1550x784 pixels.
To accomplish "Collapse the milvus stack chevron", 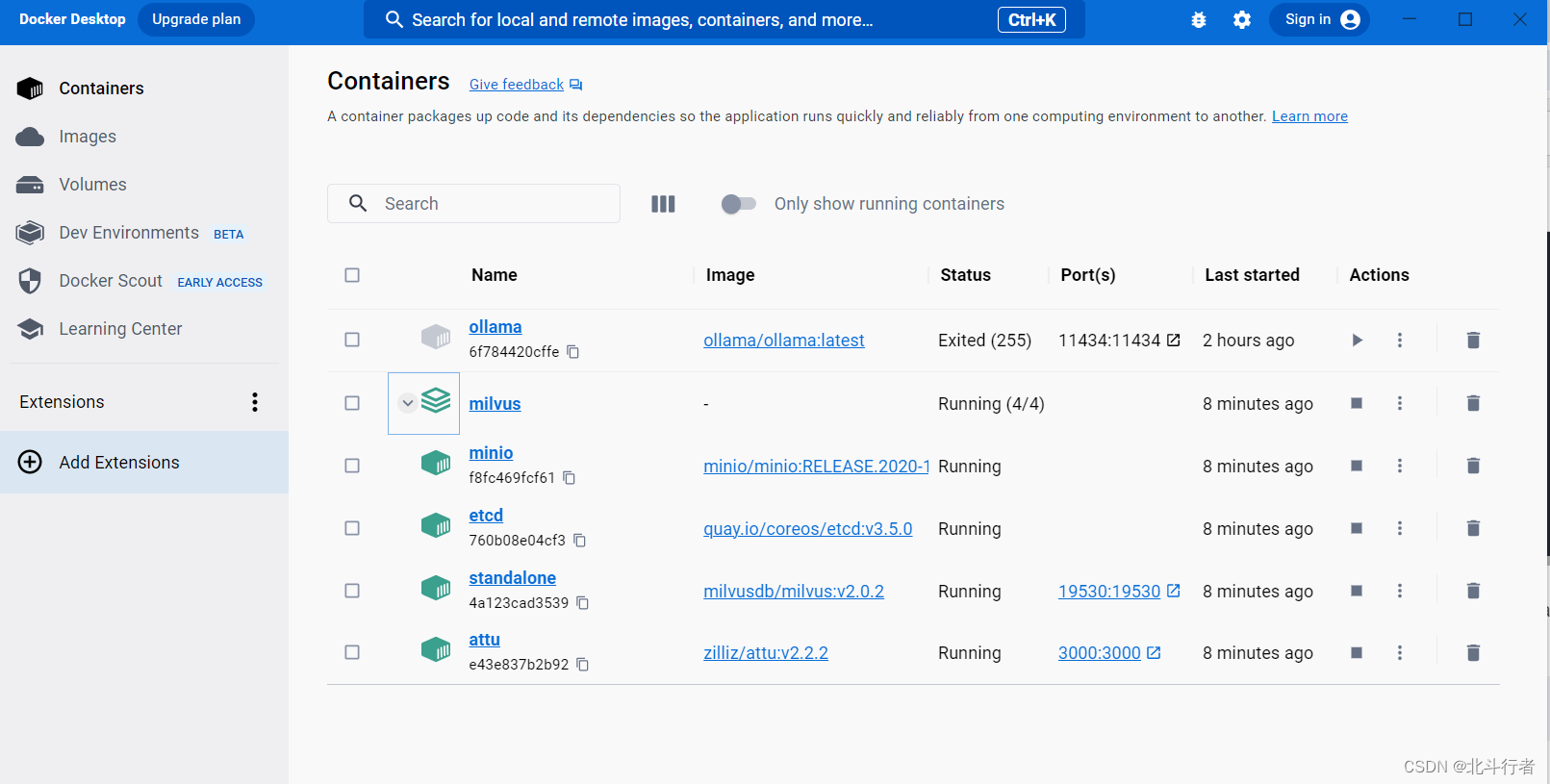I will (408, 403).
